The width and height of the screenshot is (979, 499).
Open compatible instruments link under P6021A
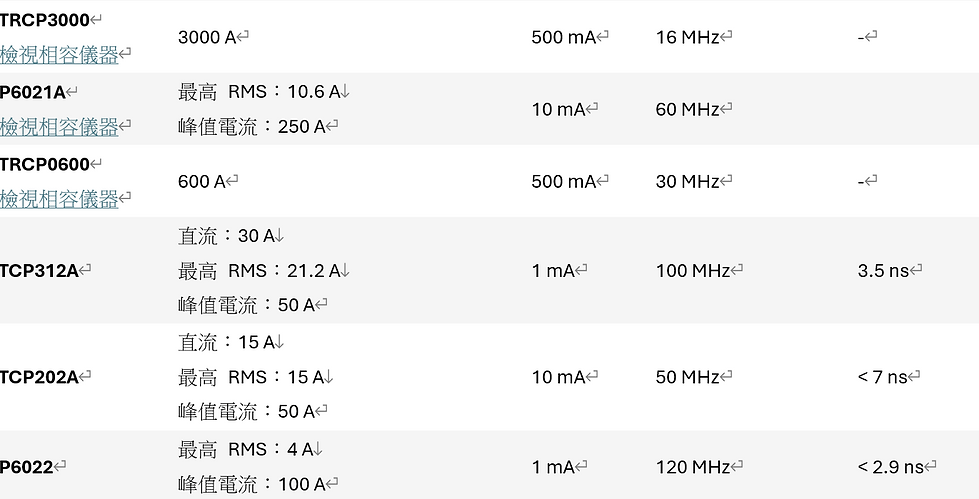(x=59, y=127)
